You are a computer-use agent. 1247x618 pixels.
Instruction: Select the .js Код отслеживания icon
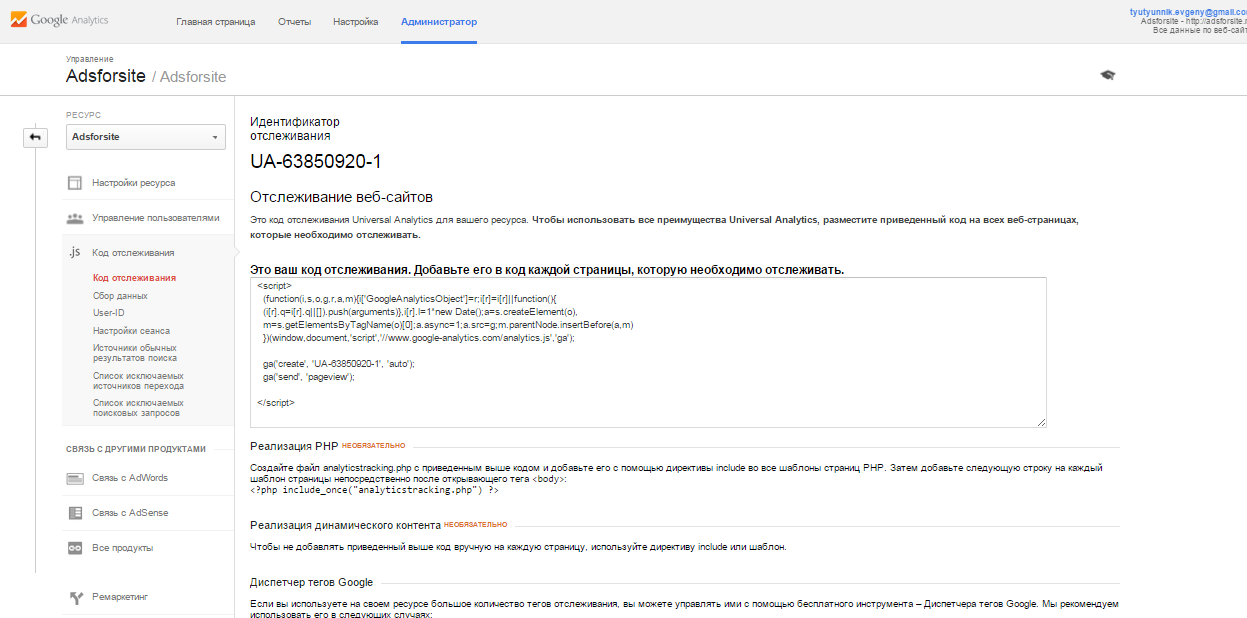tap(74, 252)
